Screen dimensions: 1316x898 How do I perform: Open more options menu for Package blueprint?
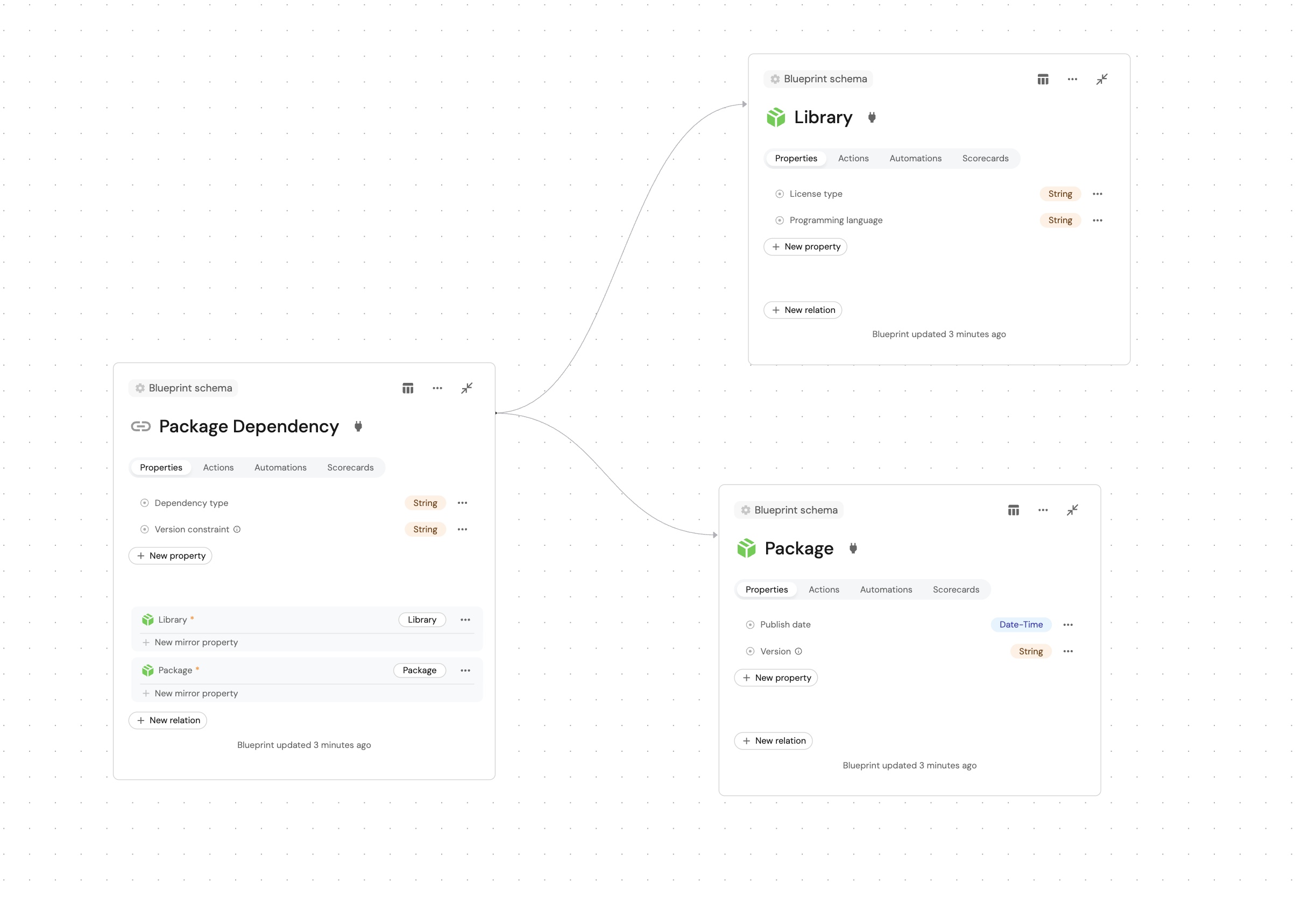pos(1043,510)
